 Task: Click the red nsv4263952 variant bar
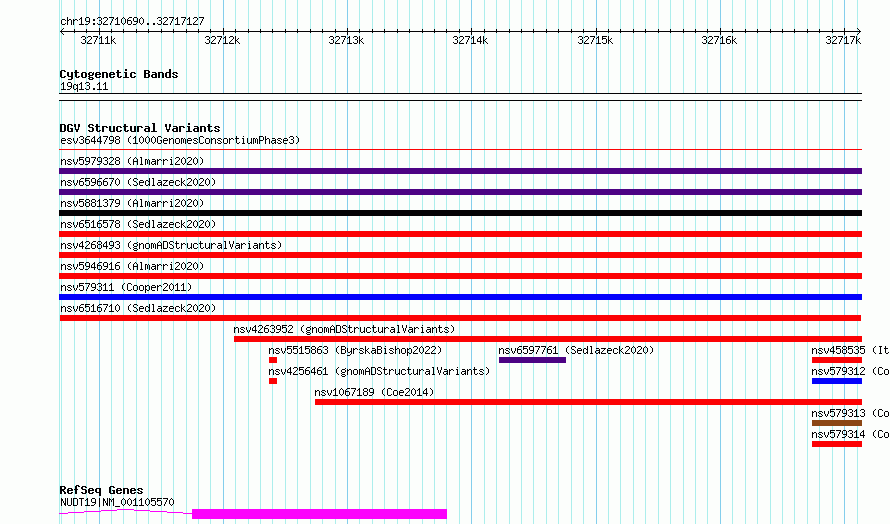coord(548,339)
